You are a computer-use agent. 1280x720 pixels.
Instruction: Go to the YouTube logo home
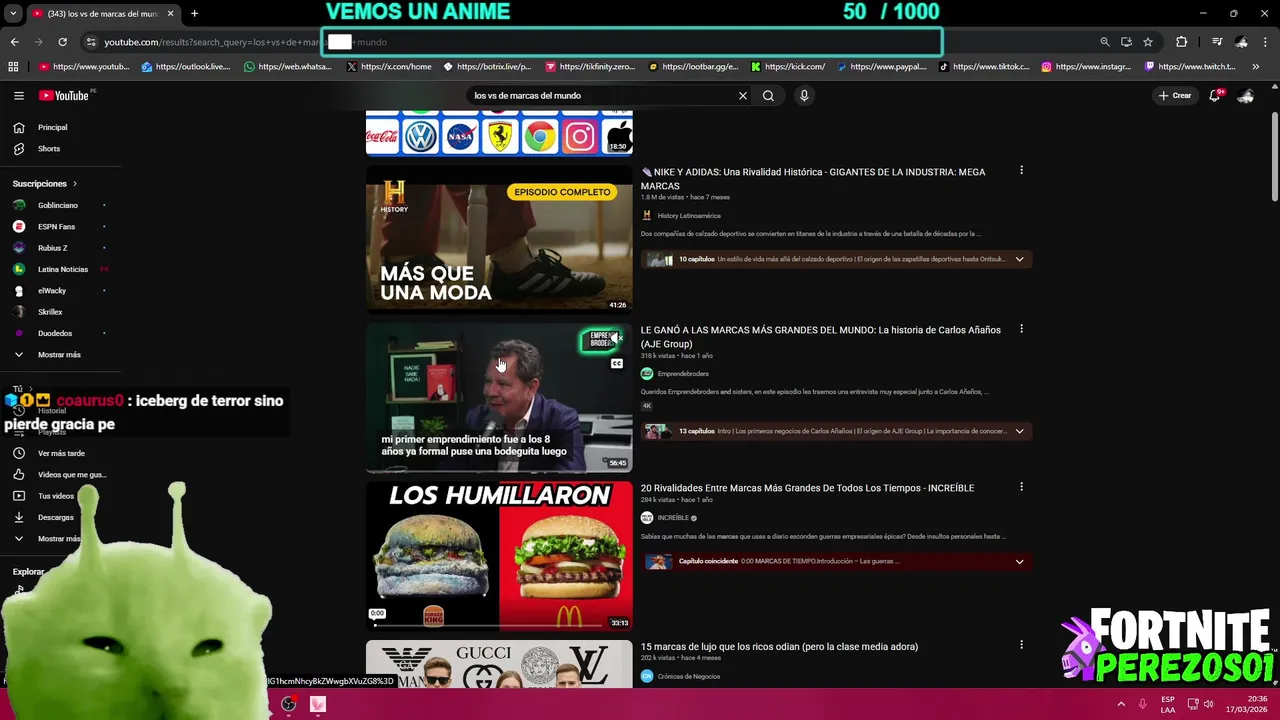[x=64, y=96]
